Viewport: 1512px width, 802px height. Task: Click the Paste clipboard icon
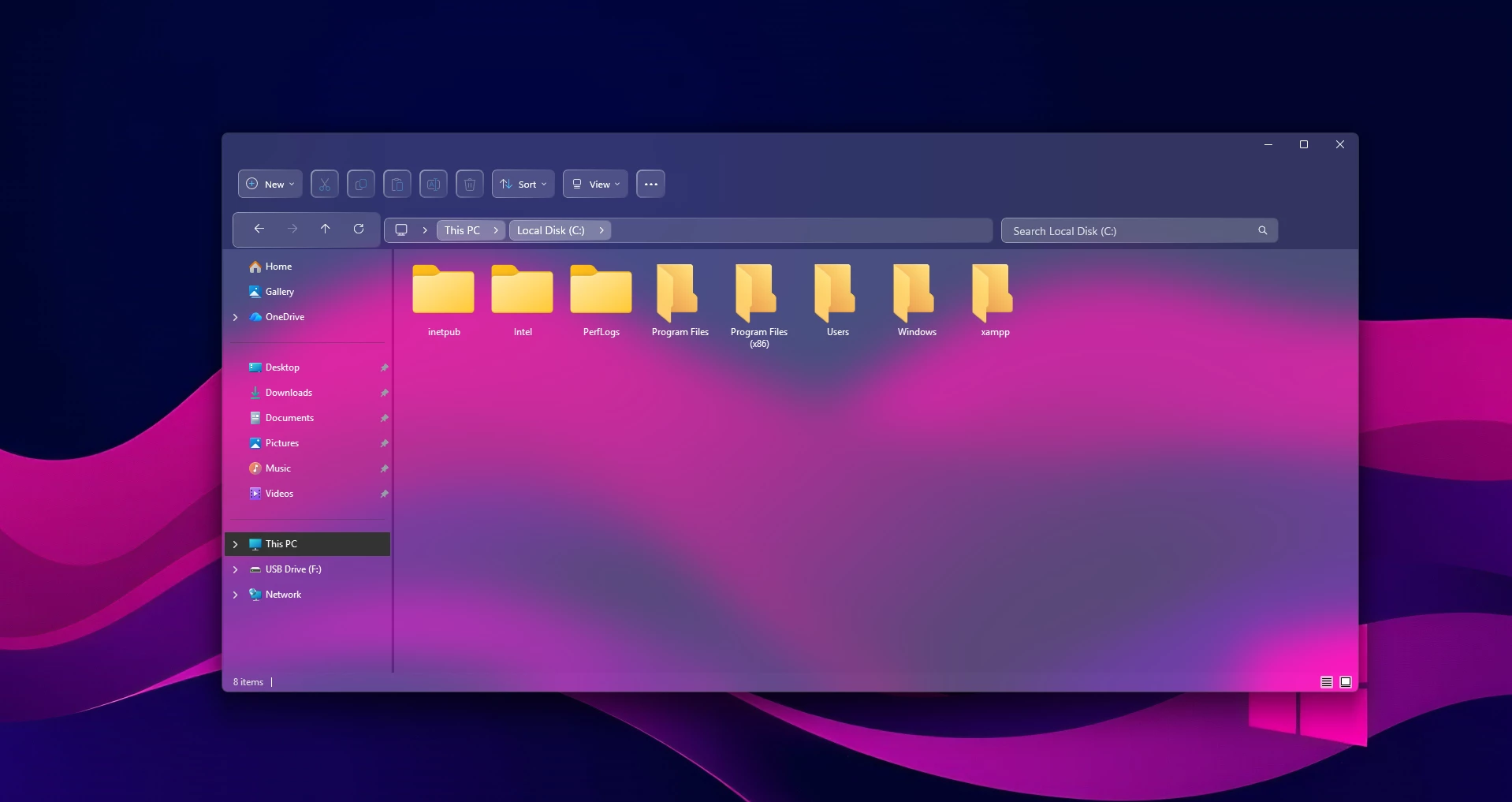pos(397,184)
